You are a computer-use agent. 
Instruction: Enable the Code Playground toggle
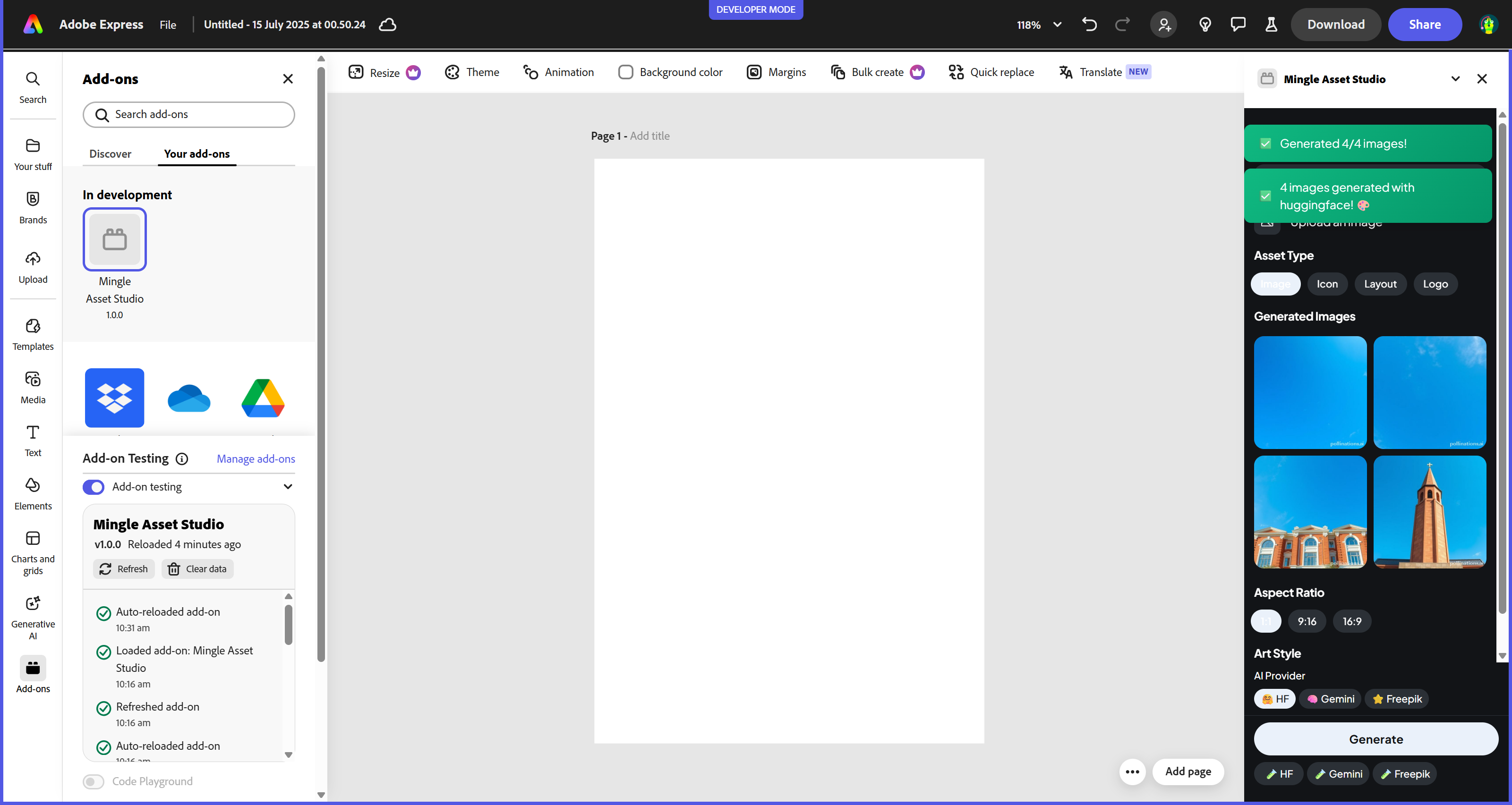tap(94, 781)
